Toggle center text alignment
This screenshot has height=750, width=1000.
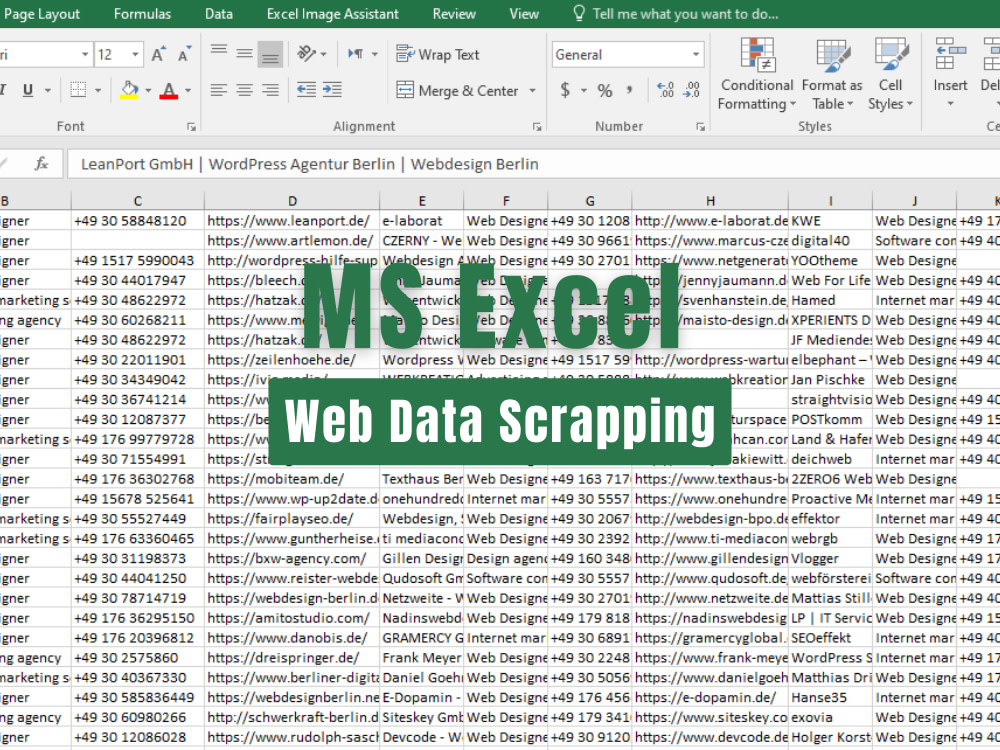coord(244,90)
